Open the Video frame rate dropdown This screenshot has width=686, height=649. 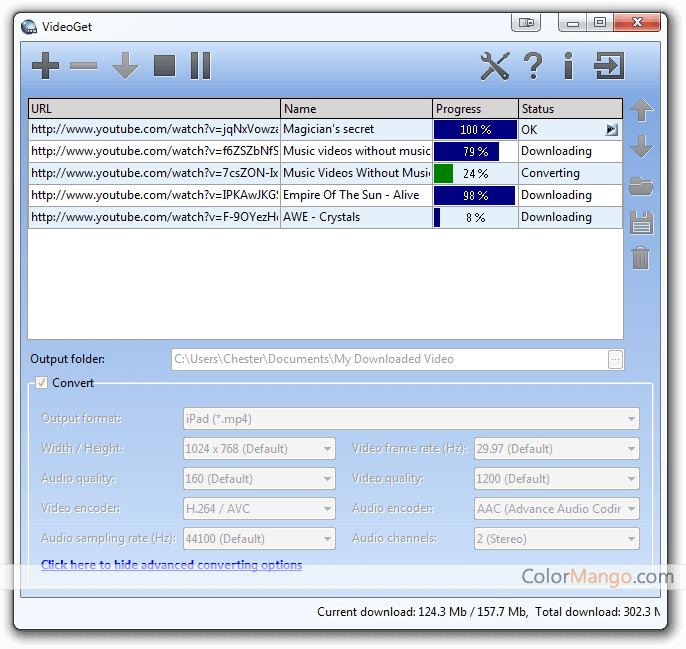(x=556, y=449)
